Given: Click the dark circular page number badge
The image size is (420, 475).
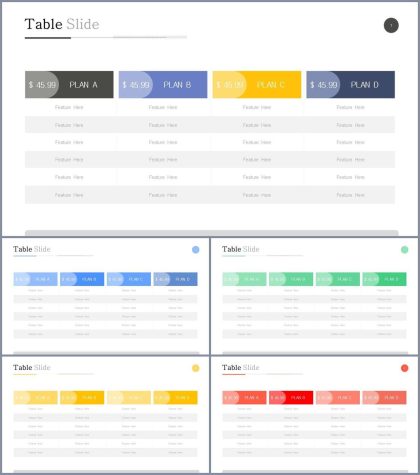Looking at the screenshot, I should [x=391, y=25].
